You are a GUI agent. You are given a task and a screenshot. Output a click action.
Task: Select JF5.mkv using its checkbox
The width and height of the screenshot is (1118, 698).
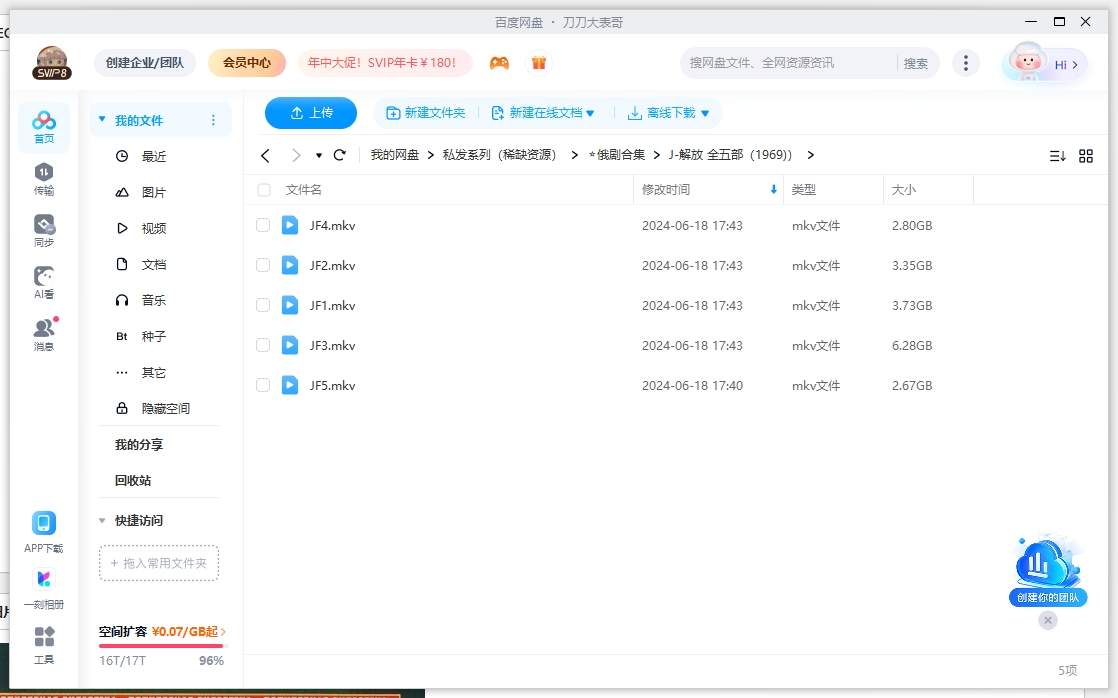point(263,385)
